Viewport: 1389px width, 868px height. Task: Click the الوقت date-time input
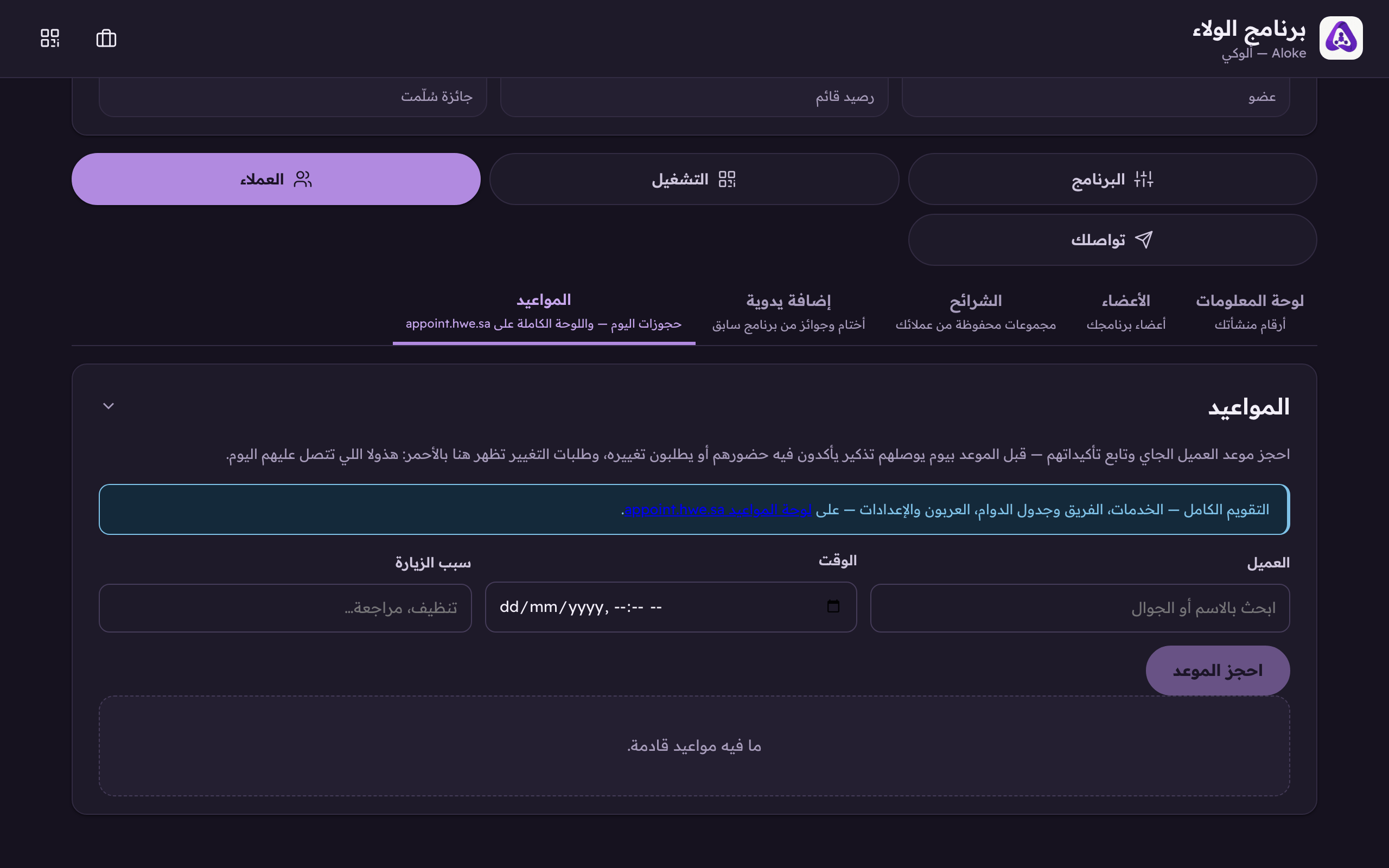click(671, 607)
